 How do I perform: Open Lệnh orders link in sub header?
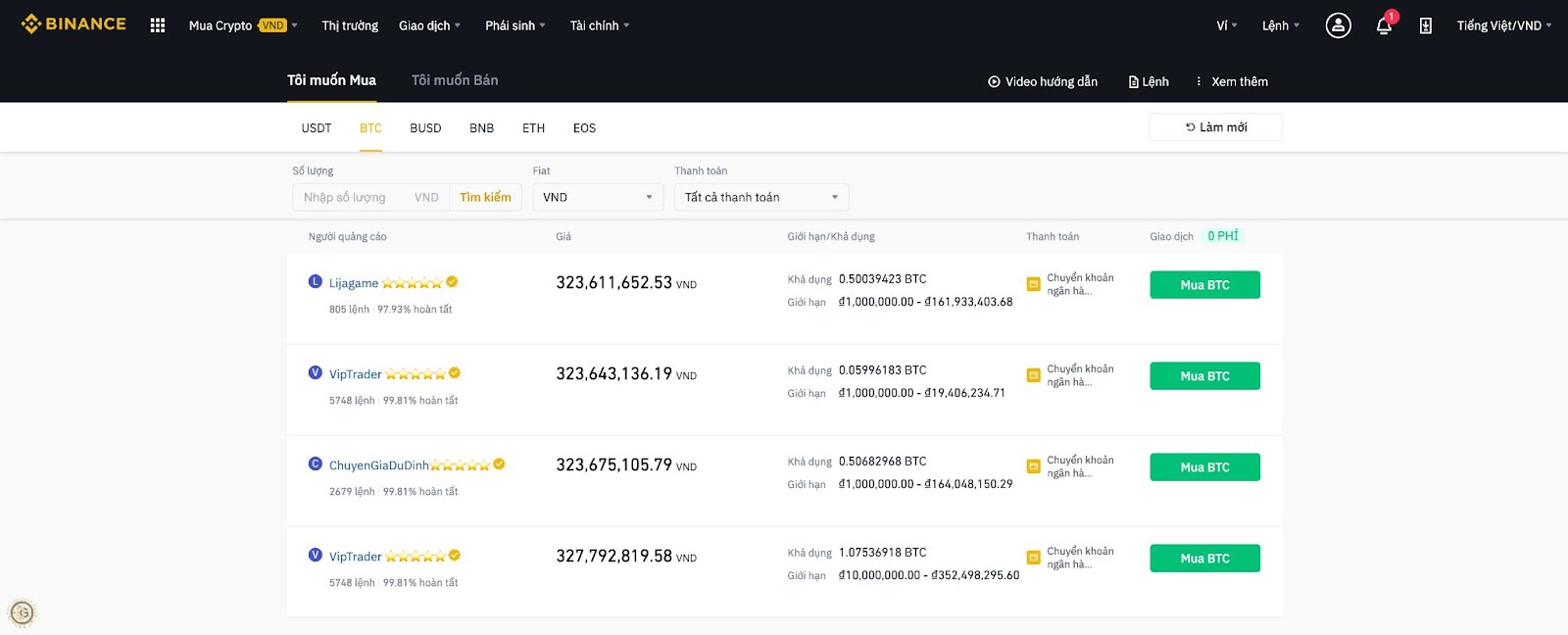[1149, 81]
